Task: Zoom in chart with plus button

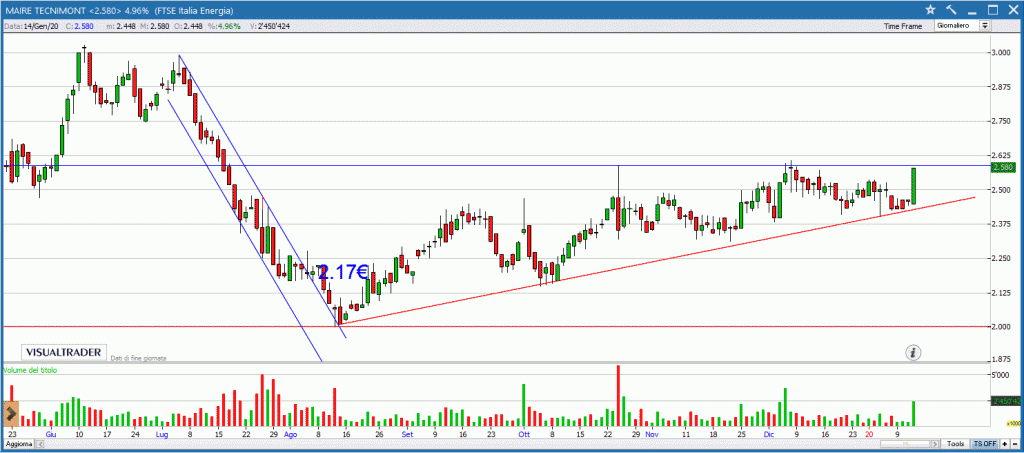Action: [1005, 443]
